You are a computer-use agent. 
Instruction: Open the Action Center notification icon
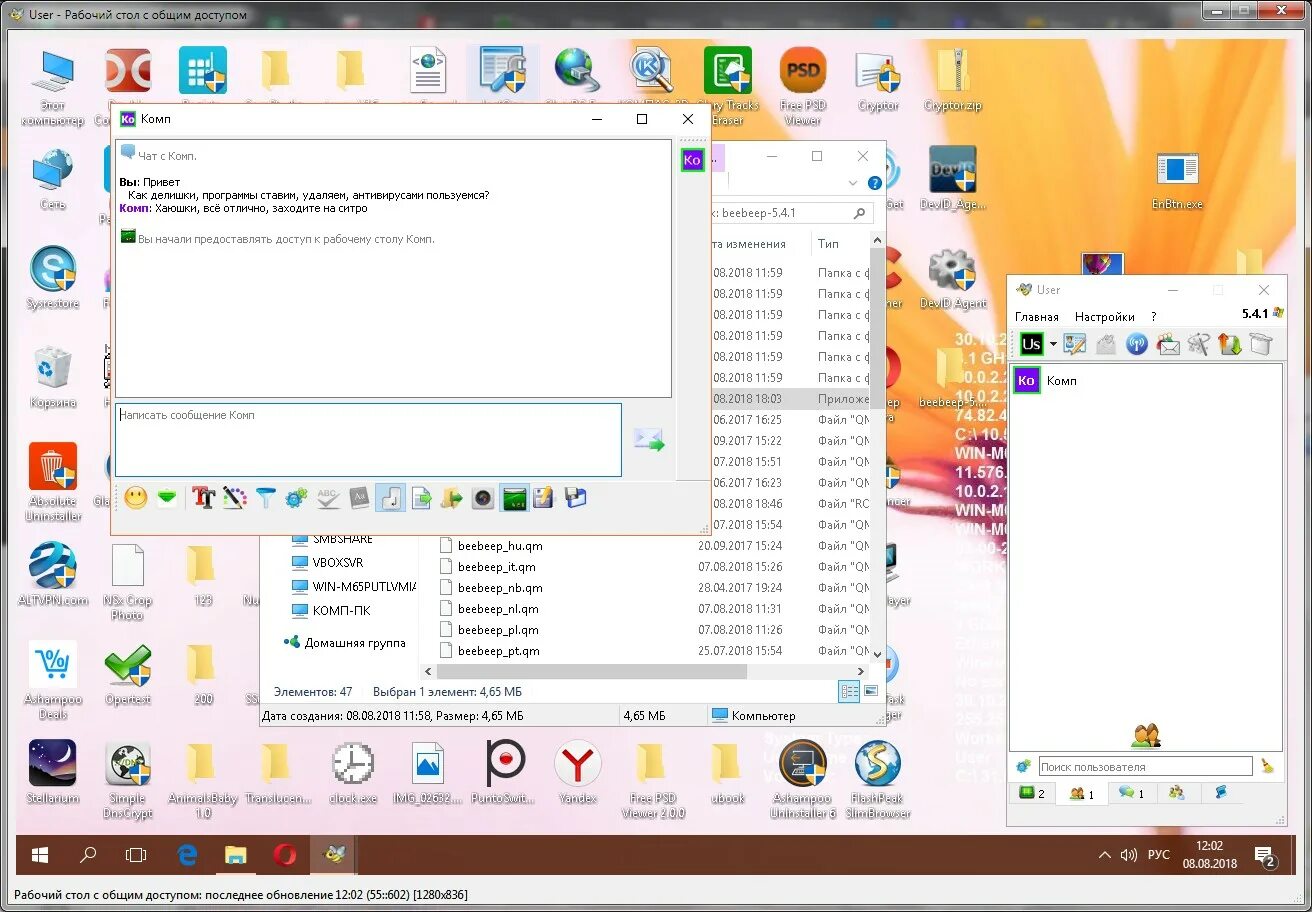pyautogui.click(x=1265, y=855)
